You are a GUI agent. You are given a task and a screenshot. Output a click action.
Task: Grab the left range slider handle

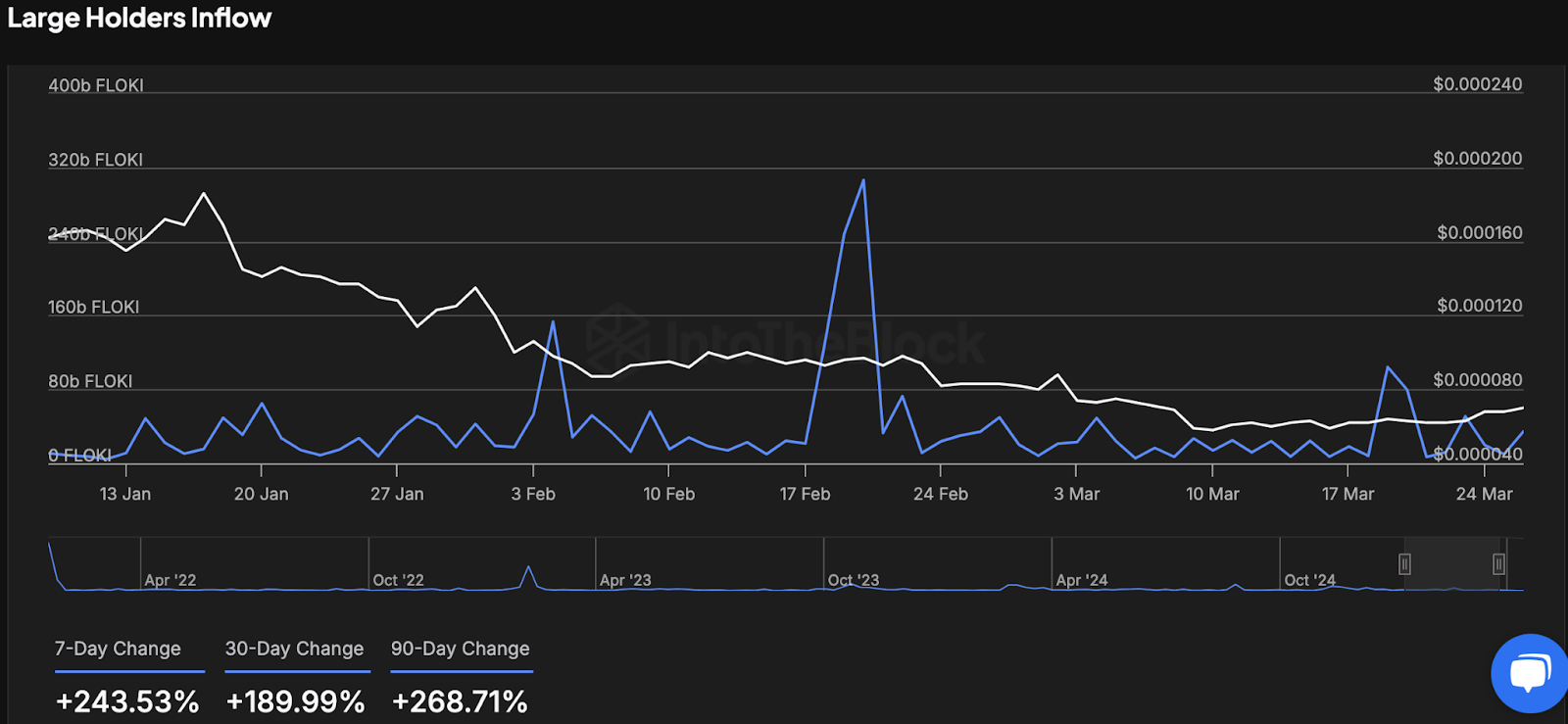click(1404, 564)
